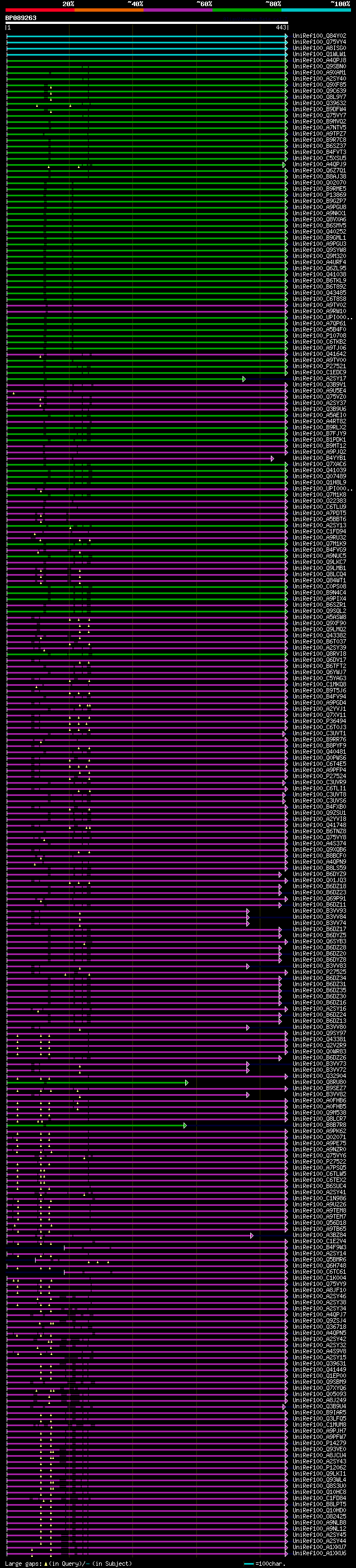Select hit label UniRef100_B9RR76
The width and height of the screenshot is (356, 1568).
point(319,739)
